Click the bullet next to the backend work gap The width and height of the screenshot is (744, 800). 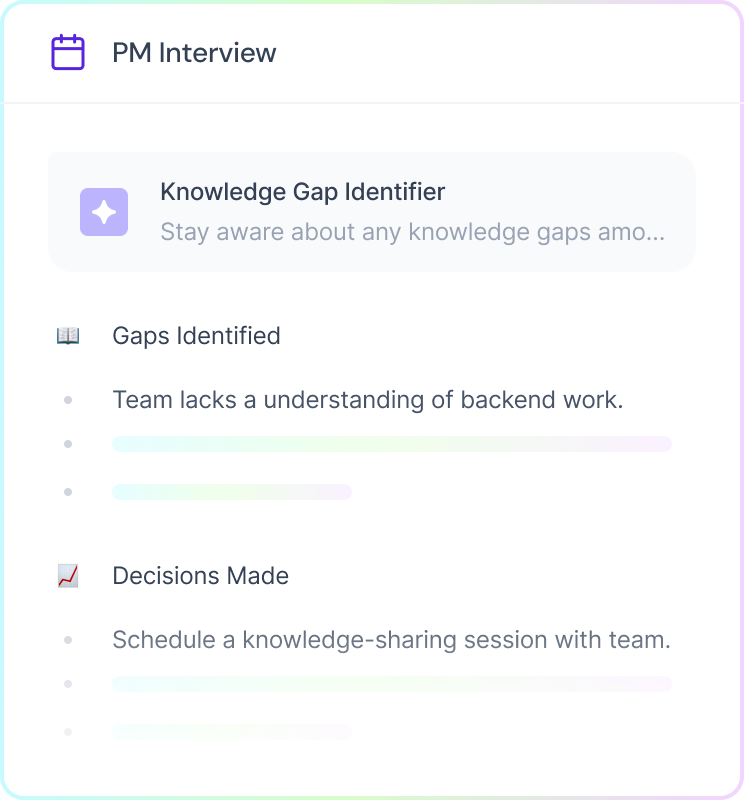(68, 399)
